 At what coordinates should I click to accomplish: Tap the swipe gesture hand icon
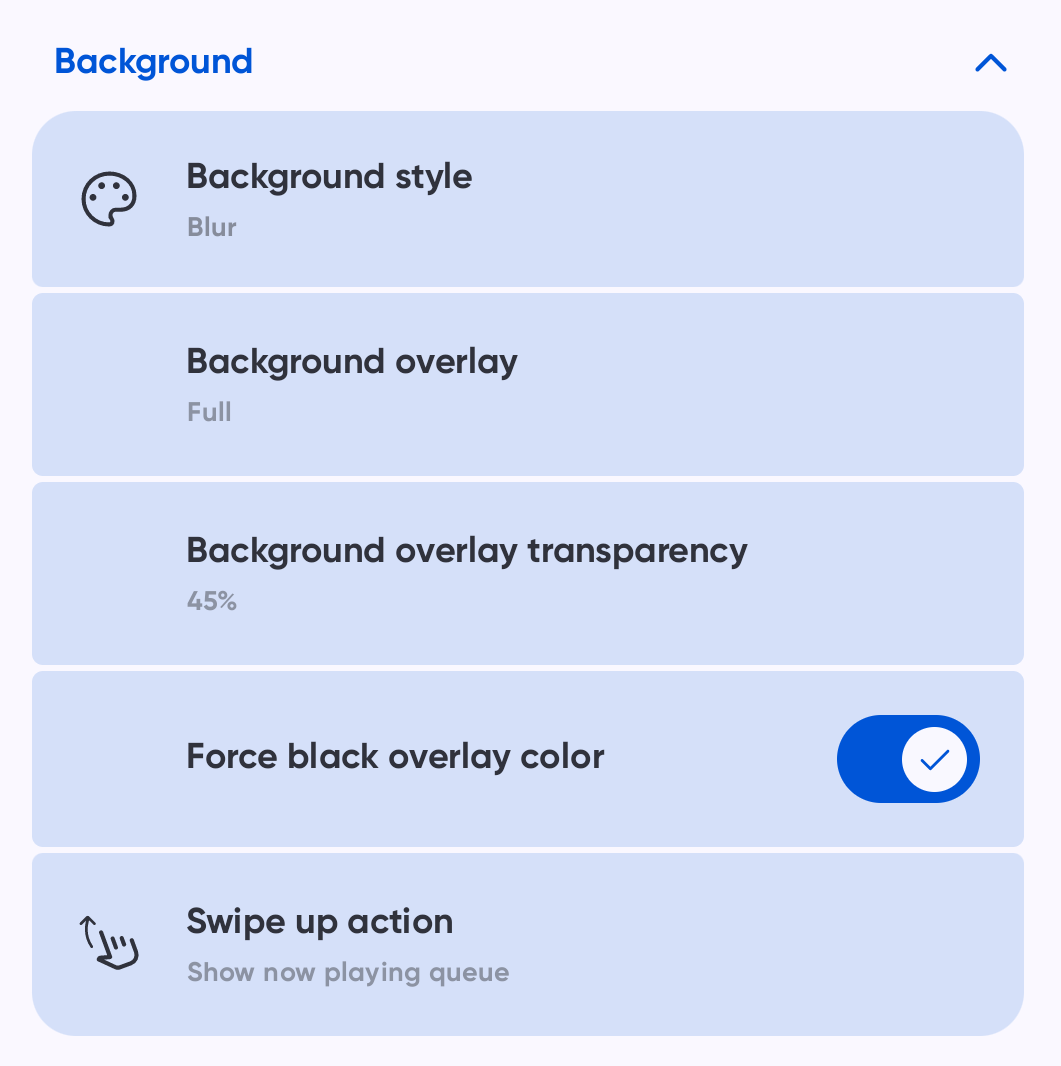tap(108, 943)
